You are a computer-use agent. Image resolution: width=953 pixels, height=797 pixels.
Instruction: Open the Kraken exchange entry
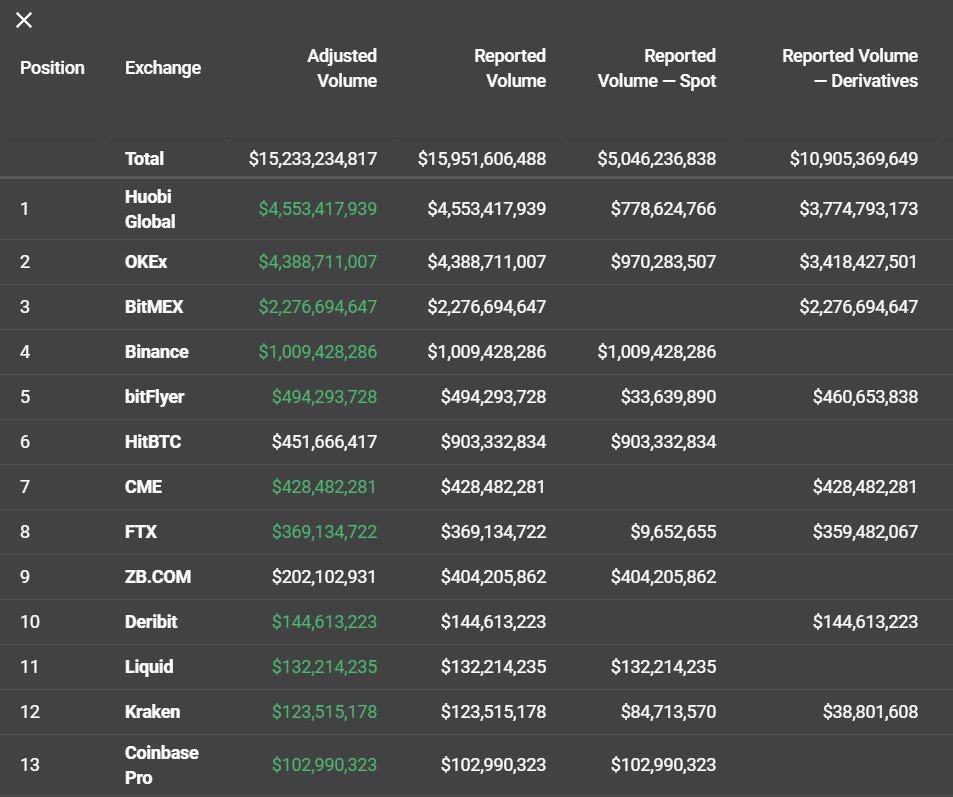pyautogui.click(x=153, y=712)
